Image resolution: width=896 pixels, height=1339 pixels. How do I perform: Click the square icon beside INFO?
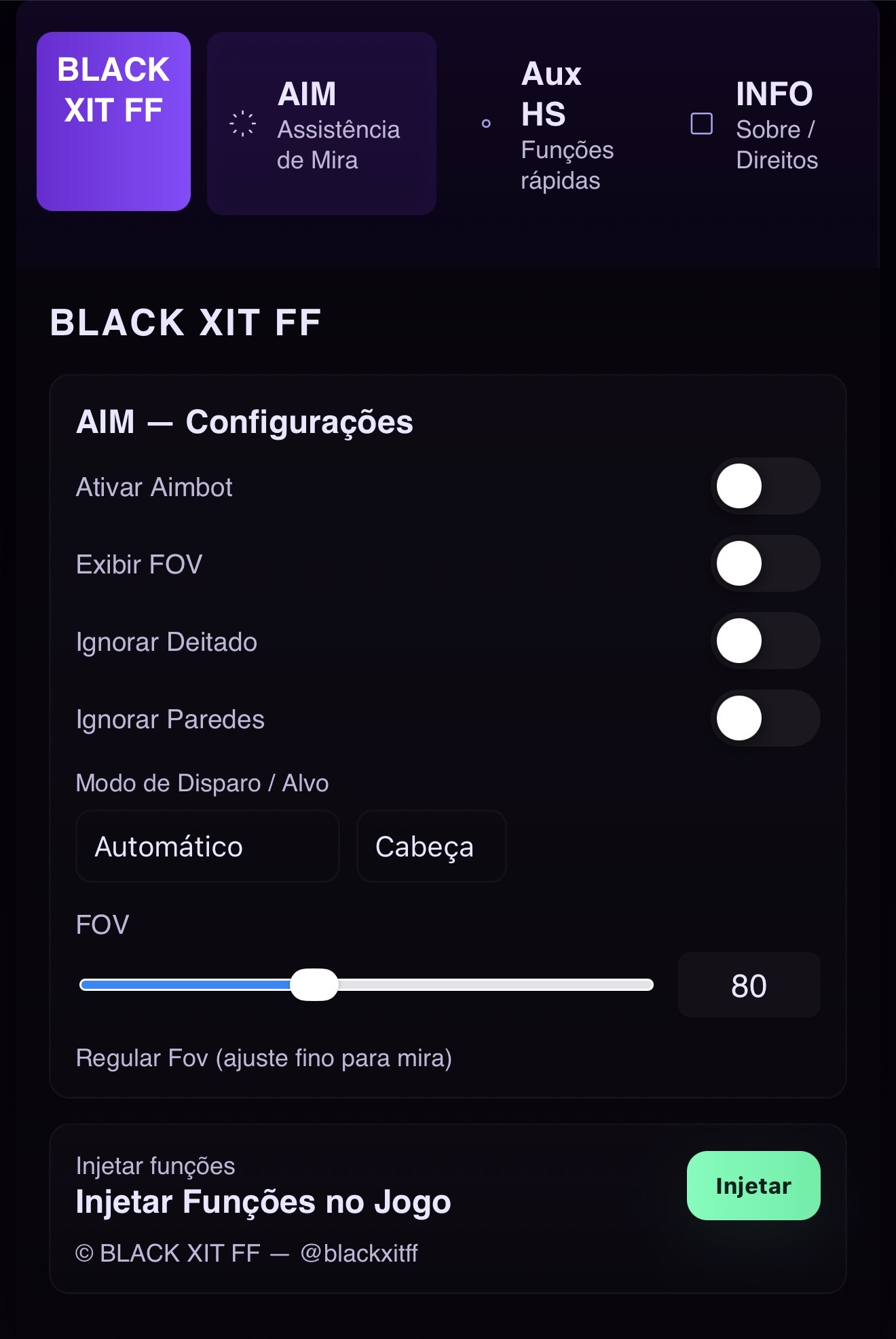pos(701,124)
